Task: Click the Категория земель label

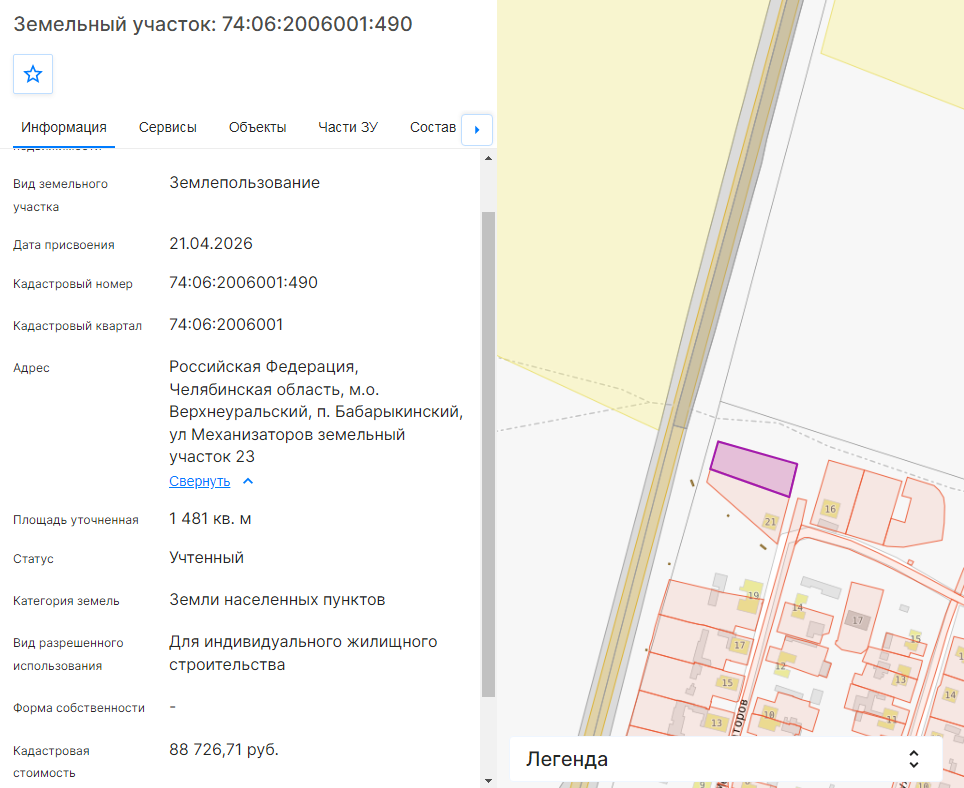Action: tap(66, 601)
